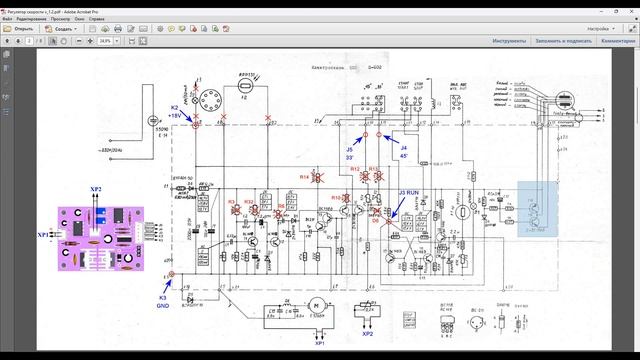640x360 pixels.
Task: Open the layers panel icon in left sidebar
Action: [x=7, y=112]
